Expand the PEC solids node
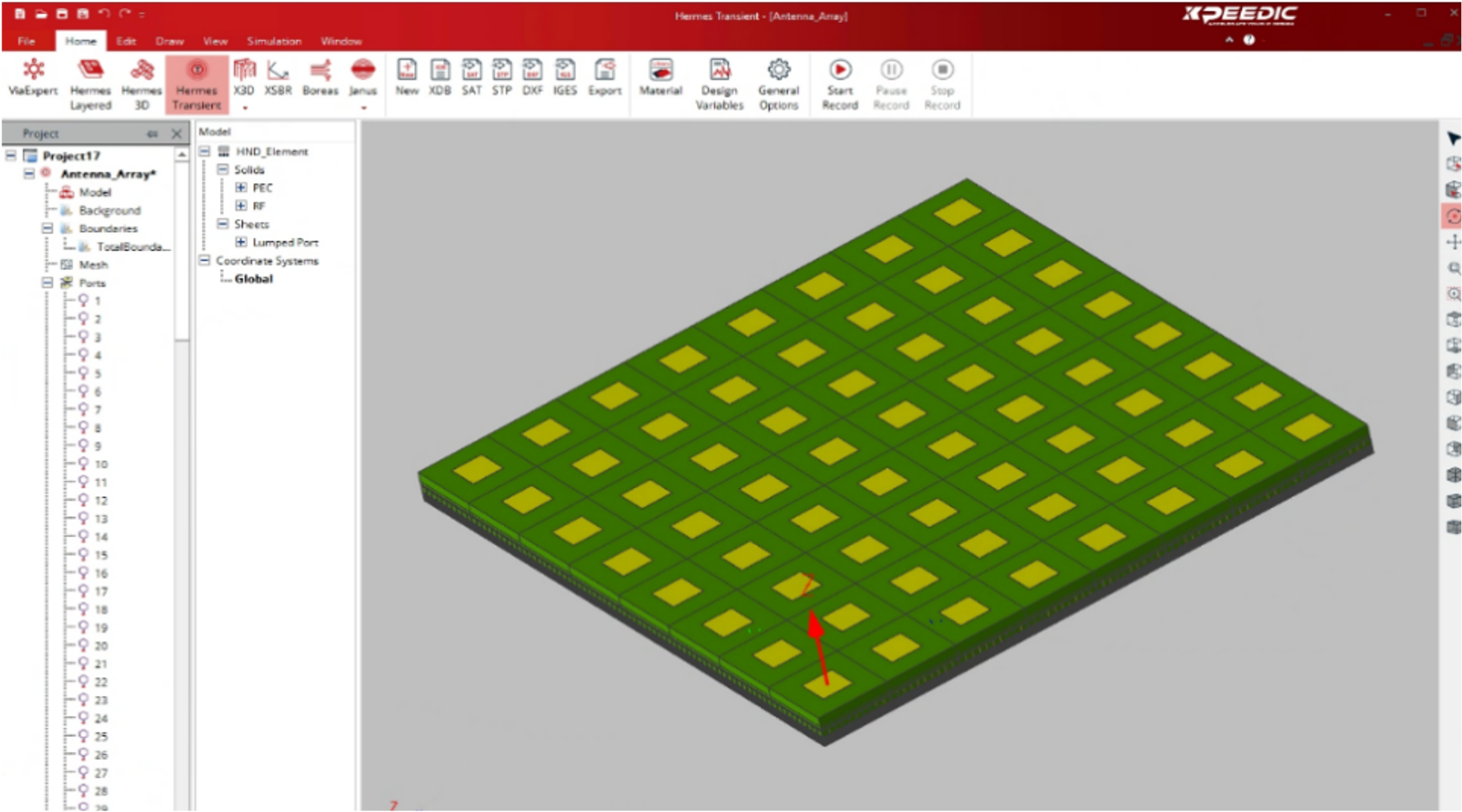Screen dimensions: 1462x812 241,188
